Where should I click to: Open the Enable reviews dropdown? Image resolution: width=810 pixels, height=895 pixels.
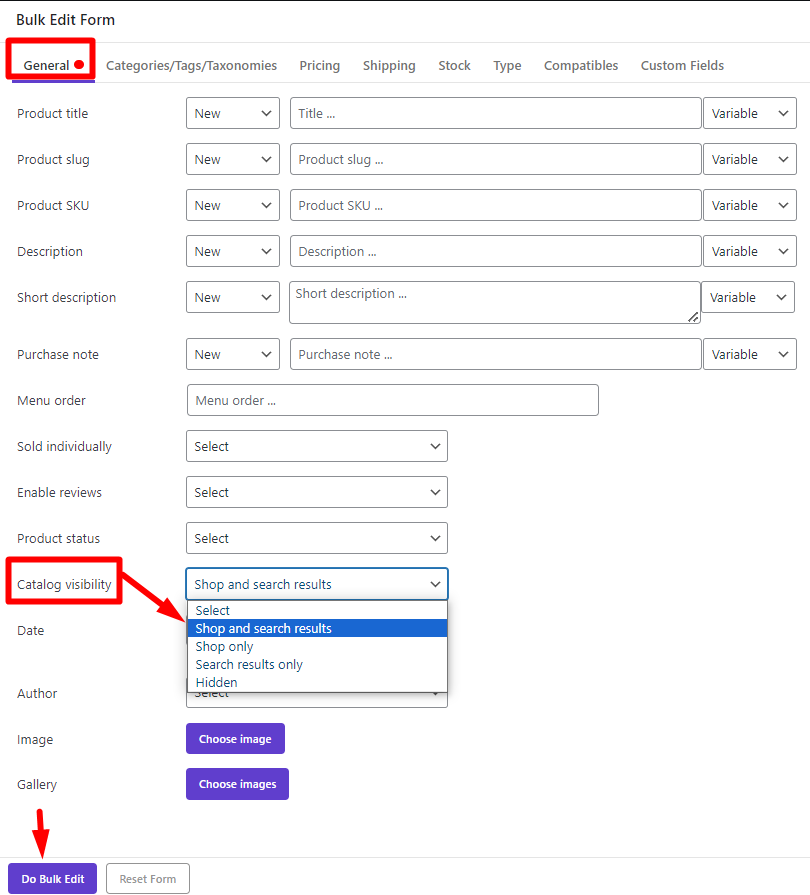pos(317,492)
